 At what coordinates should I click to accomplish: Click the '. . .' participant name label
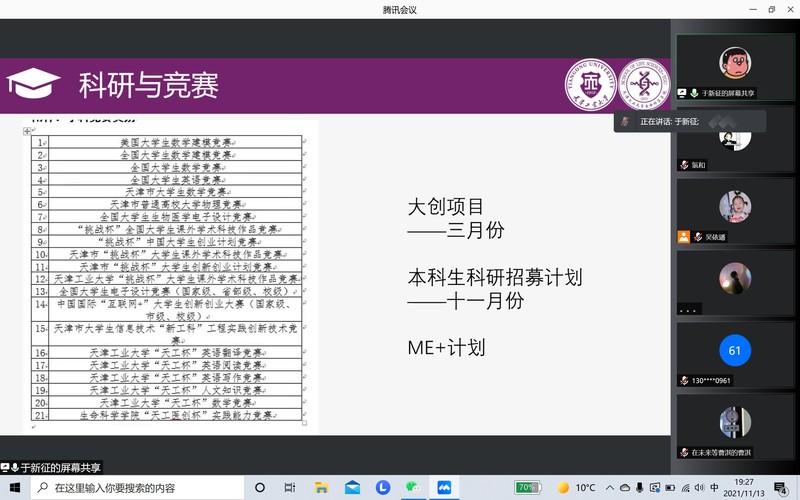coord(688,309)
